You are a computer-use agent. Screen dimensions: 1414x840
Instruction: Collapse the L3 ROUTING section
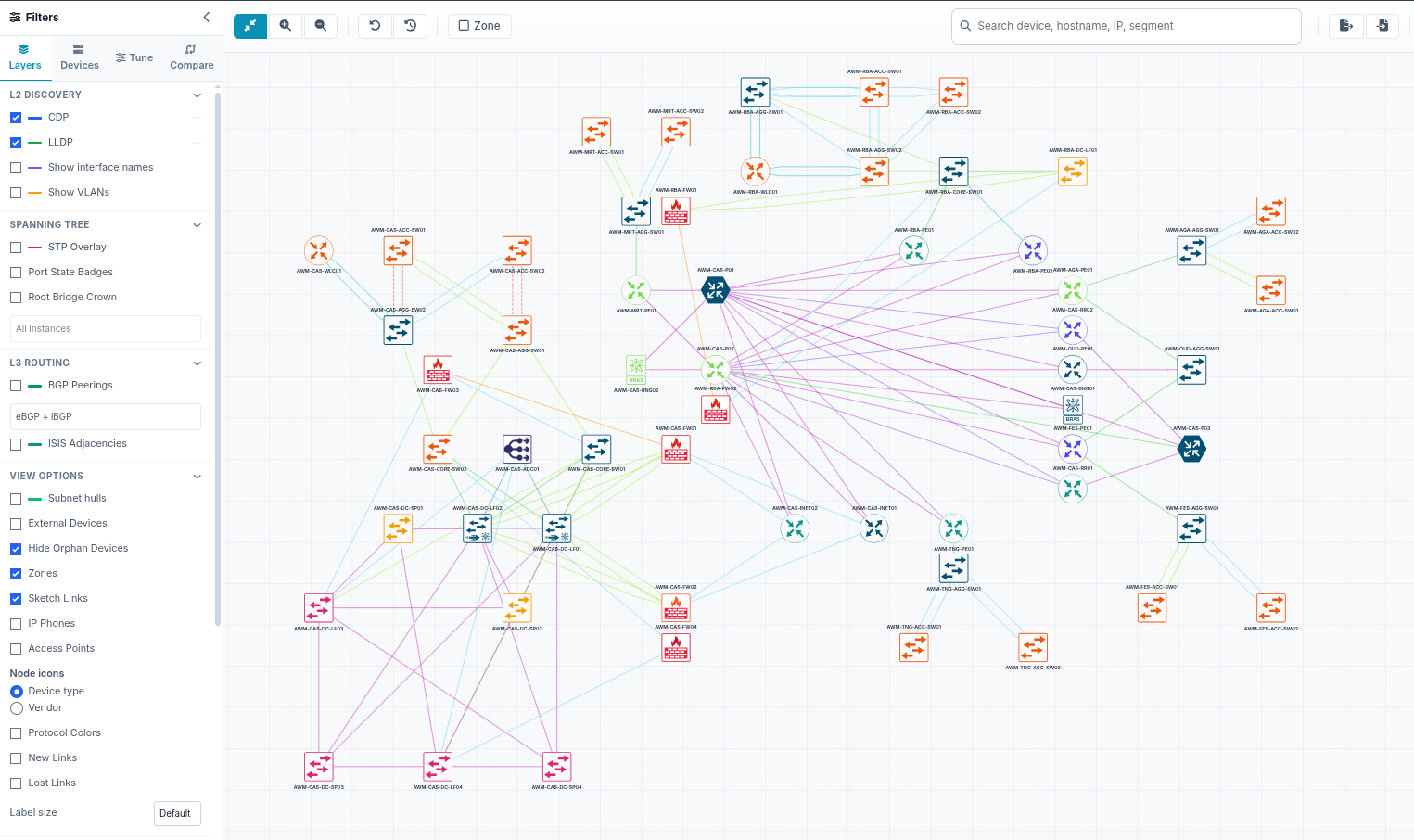coord(197,363)
